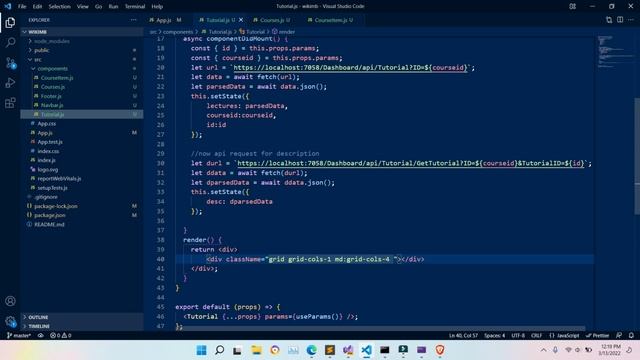The height and width of the screenshot is (360, 640).
Task: Click the feedback icon in status bar
Action: coord(619,335)
